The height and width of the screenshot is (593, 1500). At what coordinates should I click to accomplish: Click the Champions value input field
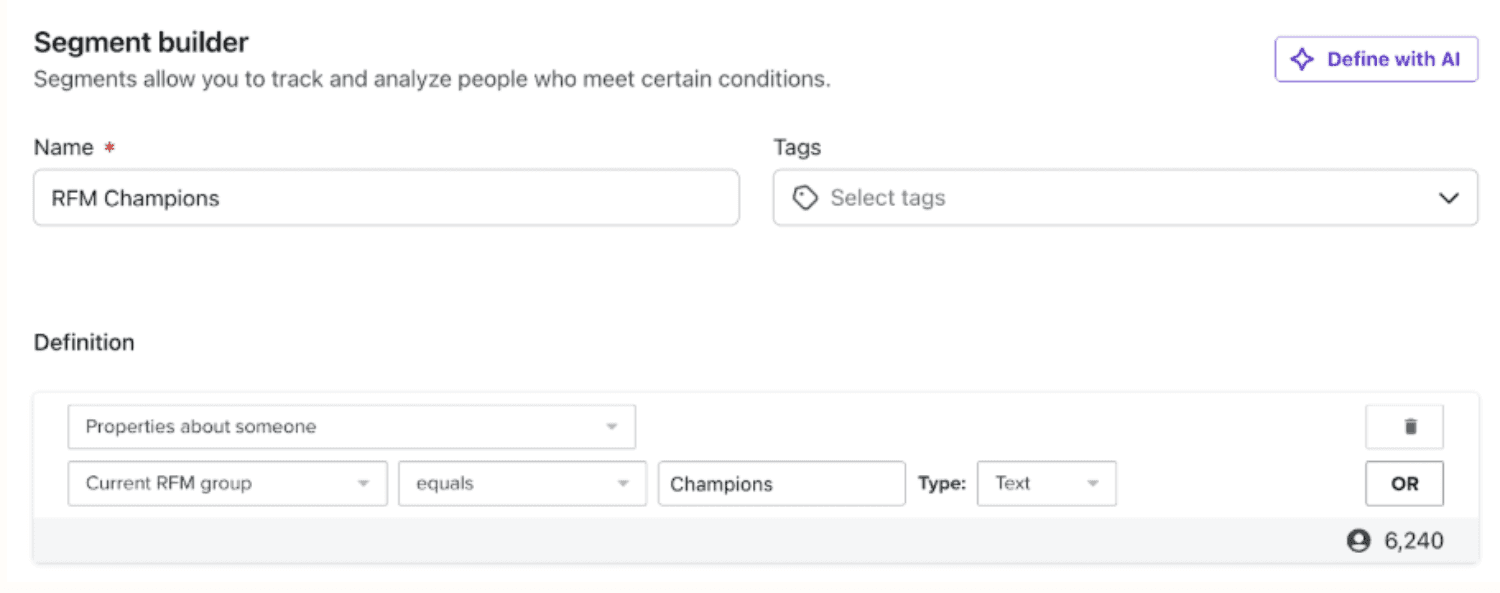[x=781, y=483]
